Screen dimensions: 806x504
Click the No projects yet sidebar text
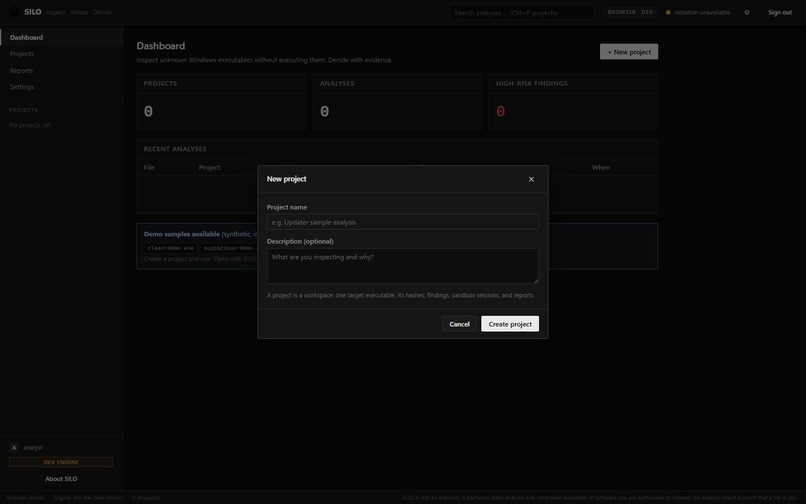pos(29,124)
